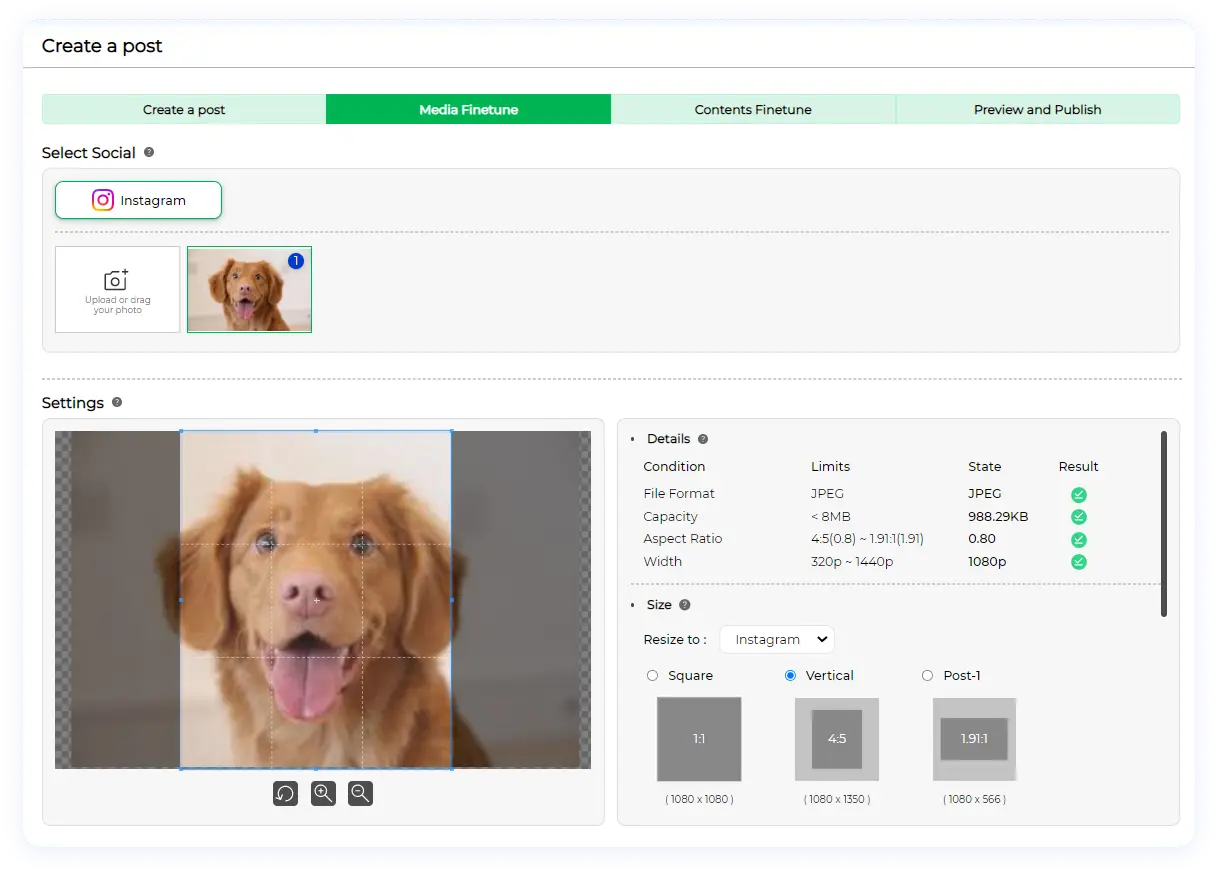This screenshot has width=1218, height=874.
Task: Zoom out using the magnifier minus icon
Action: coord(360,793)
